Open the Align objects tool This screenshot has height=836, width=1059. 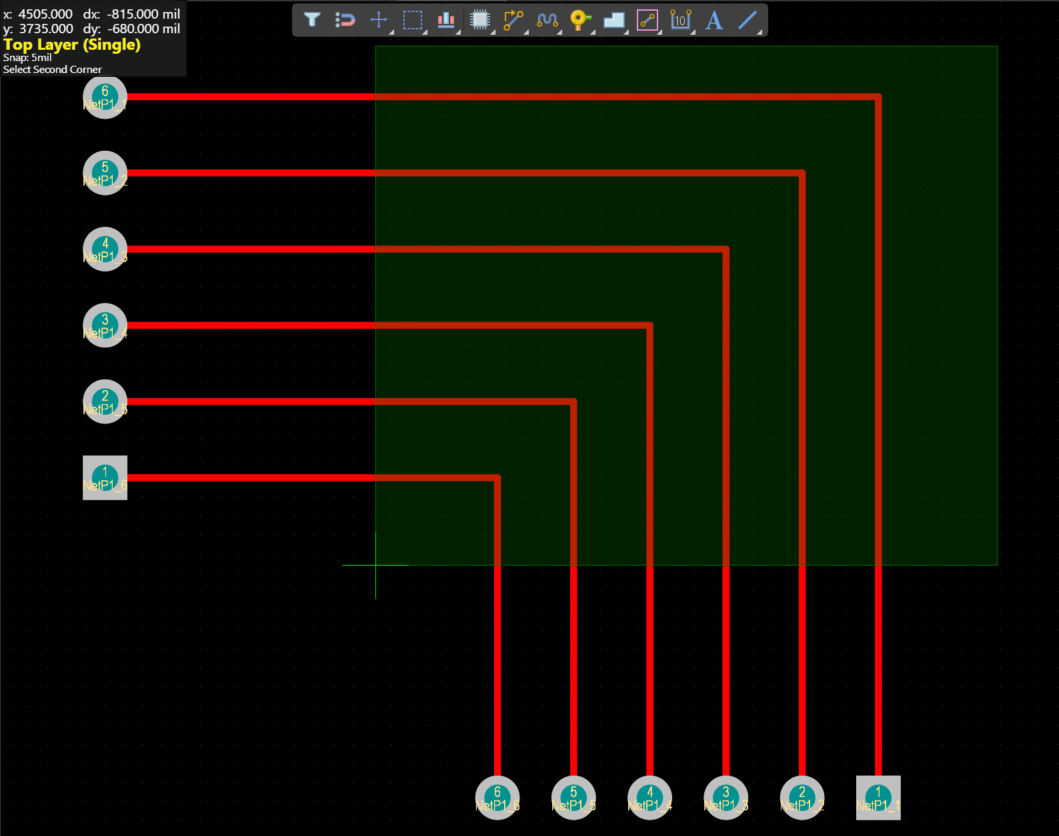coord(446,20)
